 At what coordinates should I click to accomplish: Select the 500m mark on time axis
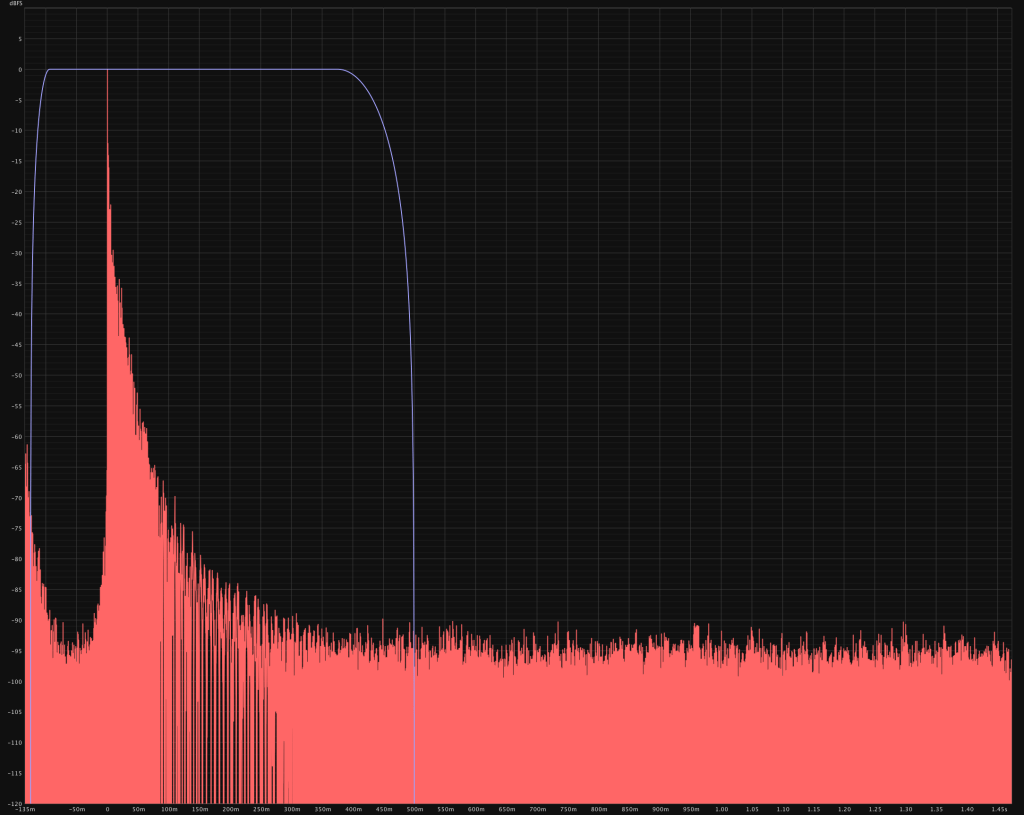tap(414, 809)
